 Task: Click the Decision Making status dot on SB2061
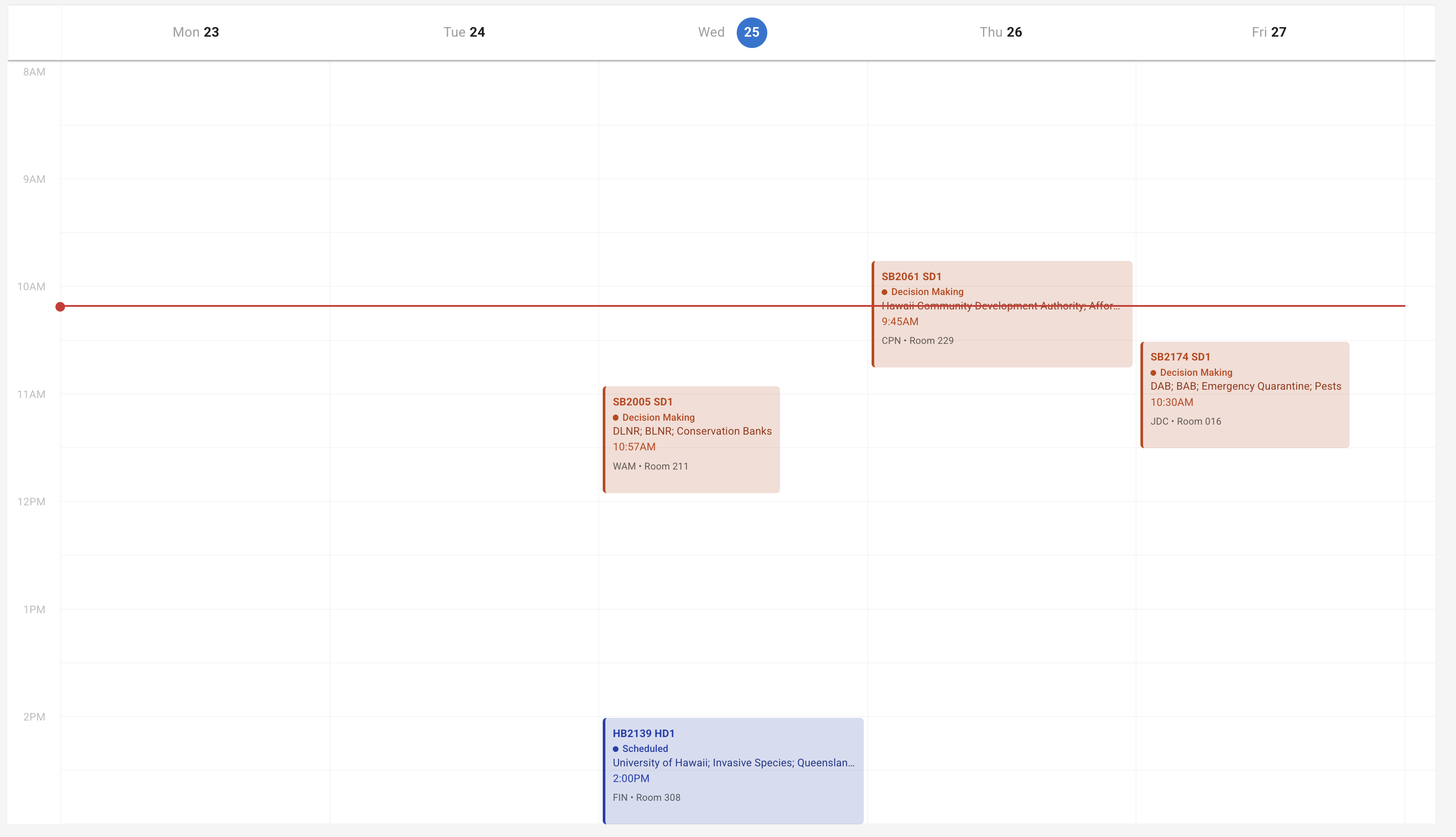click(884, 292)
